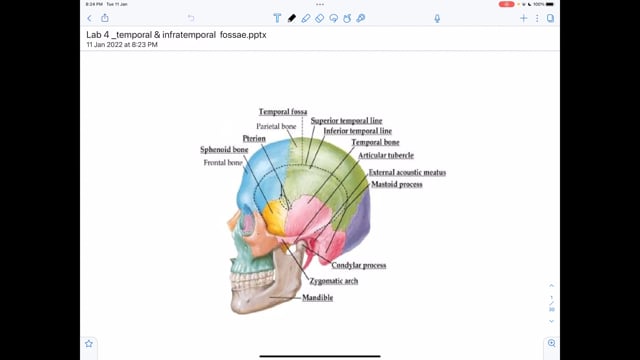This screenshot has height=360, width=640.
Task: Select the Lasso selection tool
Action: (333, 18)
